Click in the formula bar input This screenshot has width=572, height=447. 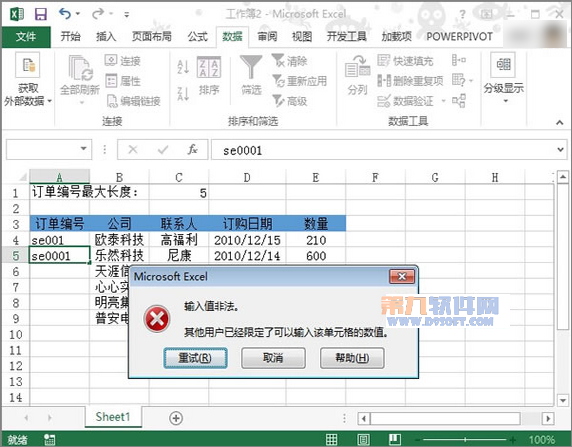coord(383,150)
